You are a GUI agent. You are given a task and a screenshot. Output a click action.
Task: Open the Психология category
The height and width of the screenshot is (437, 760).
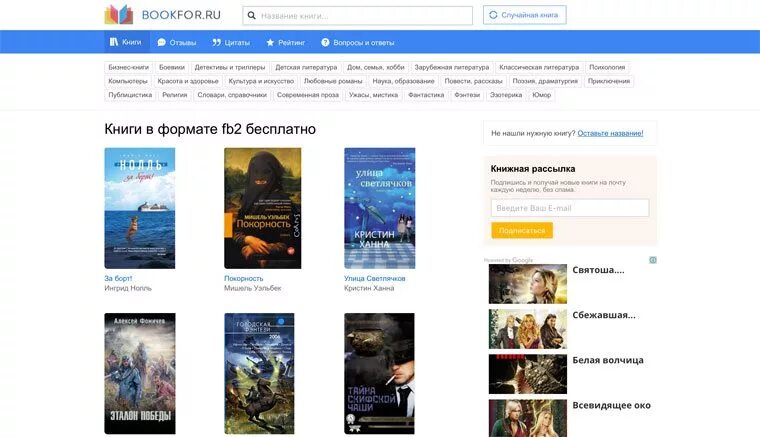click(607, 67)
